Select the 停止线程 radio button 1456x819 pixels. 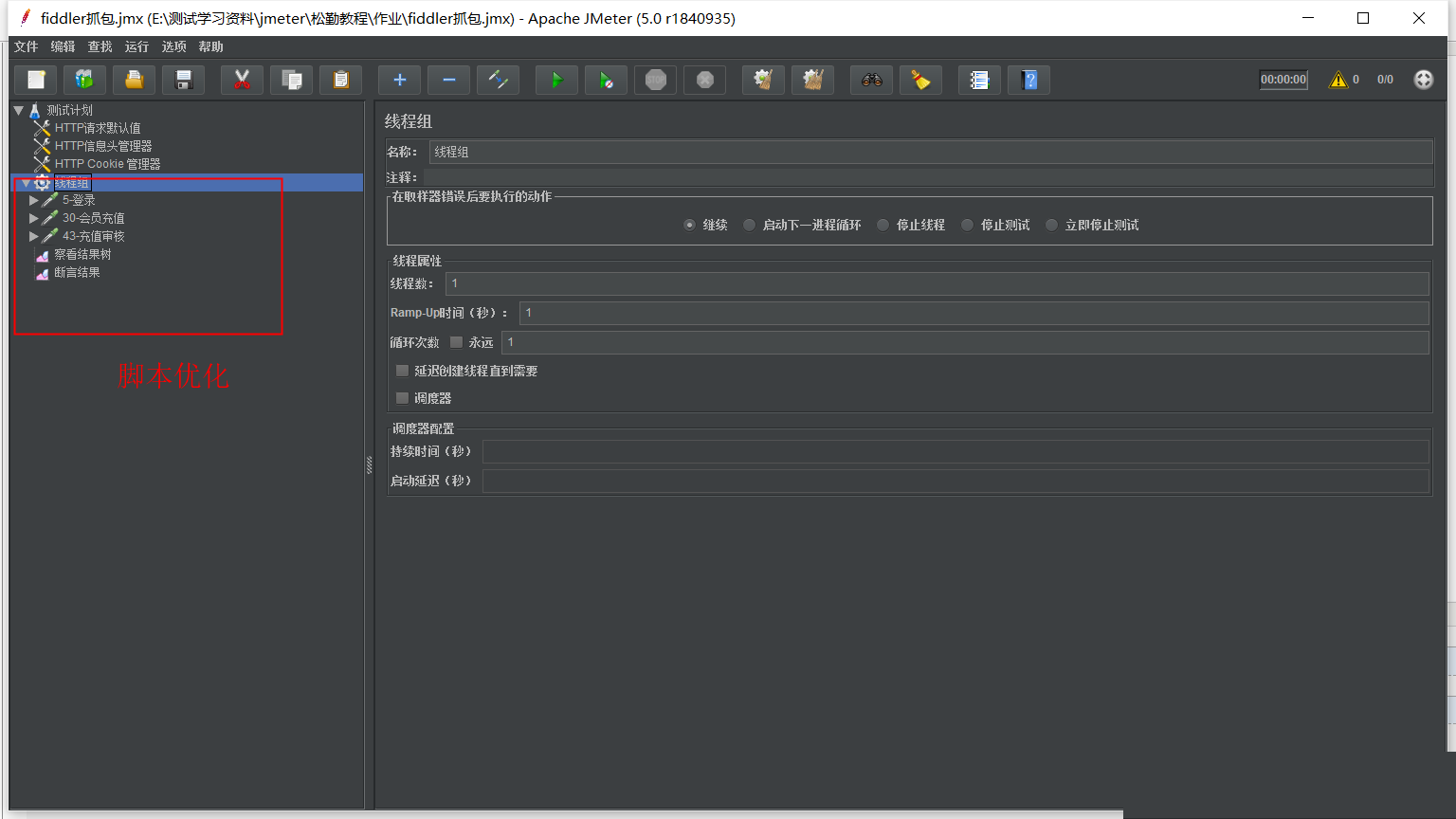883,226
